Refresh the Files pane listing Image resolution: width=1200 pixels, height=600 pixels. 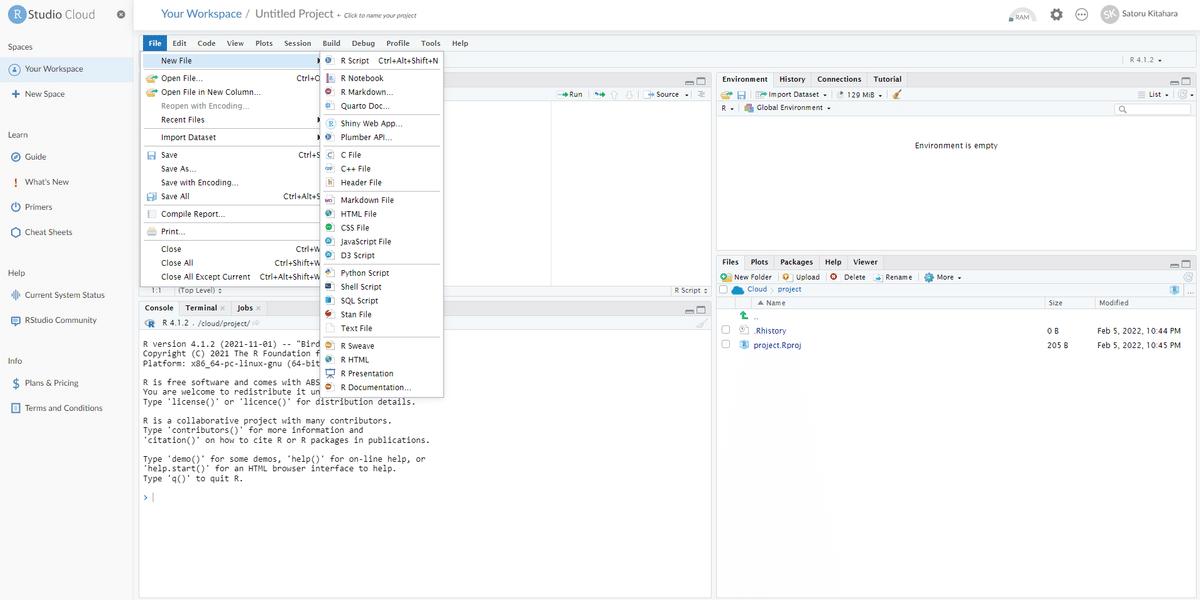(x=1188, y=277)
